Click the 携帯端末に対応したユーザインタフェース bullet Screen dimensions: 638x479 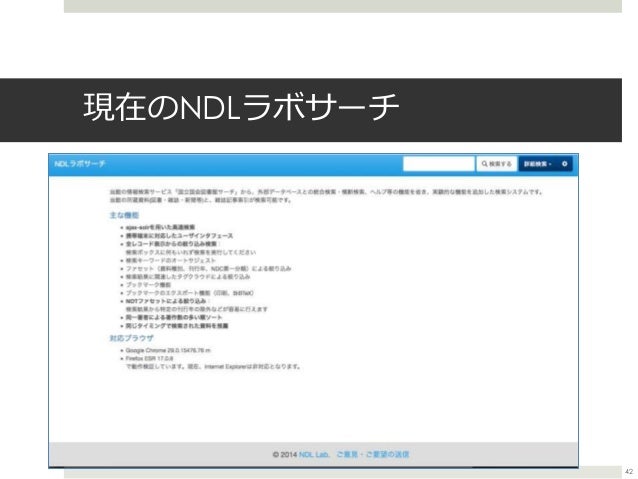(x=179, y=236)
